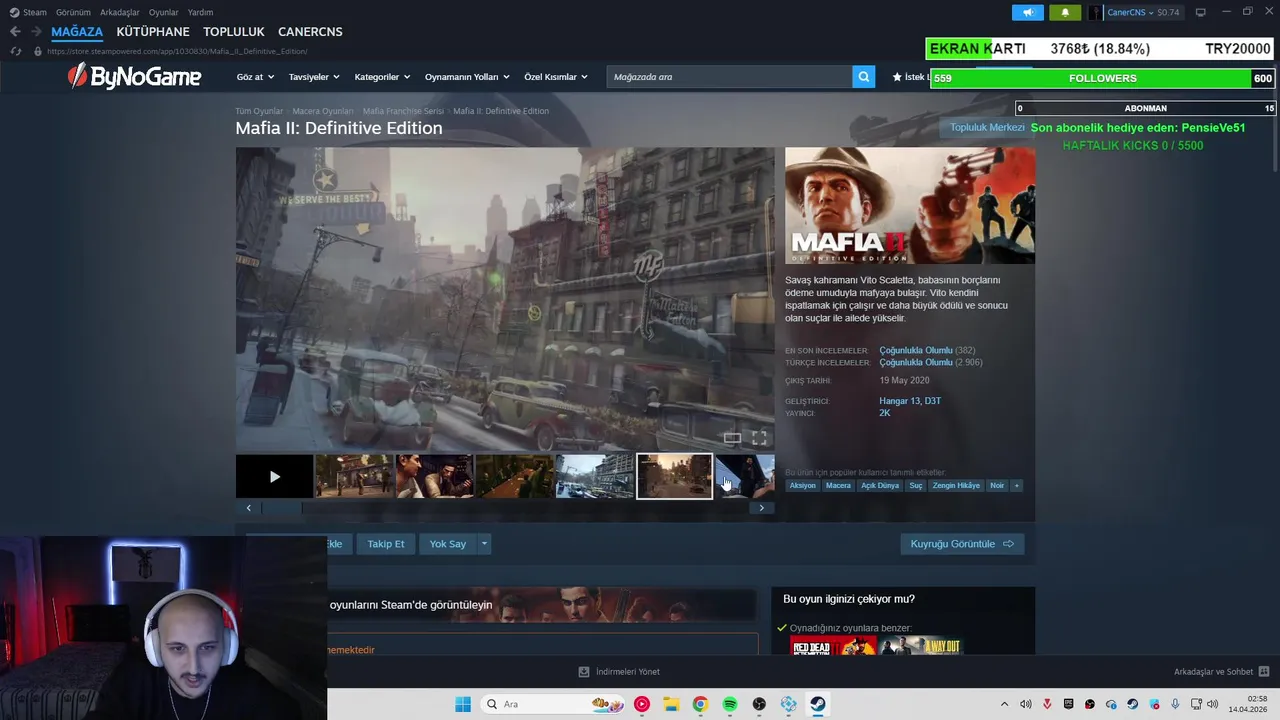1280x720 pixels.
Task: Click the Yok Say button
Action: pyautogui.click(x=448, y=544)
